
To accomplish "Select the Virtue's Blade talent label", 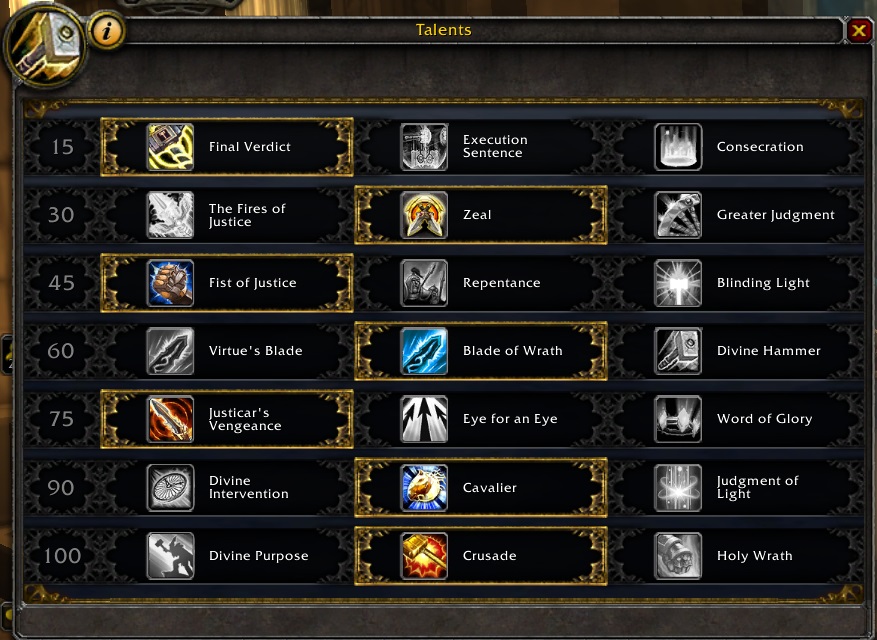I will [x=256, y=351].
